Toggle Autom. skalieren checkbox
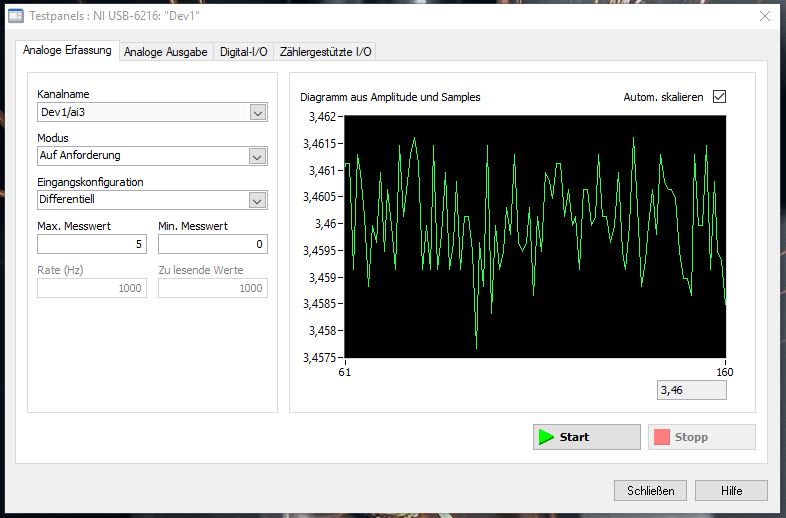786x518 pixels. click(719, 96)
